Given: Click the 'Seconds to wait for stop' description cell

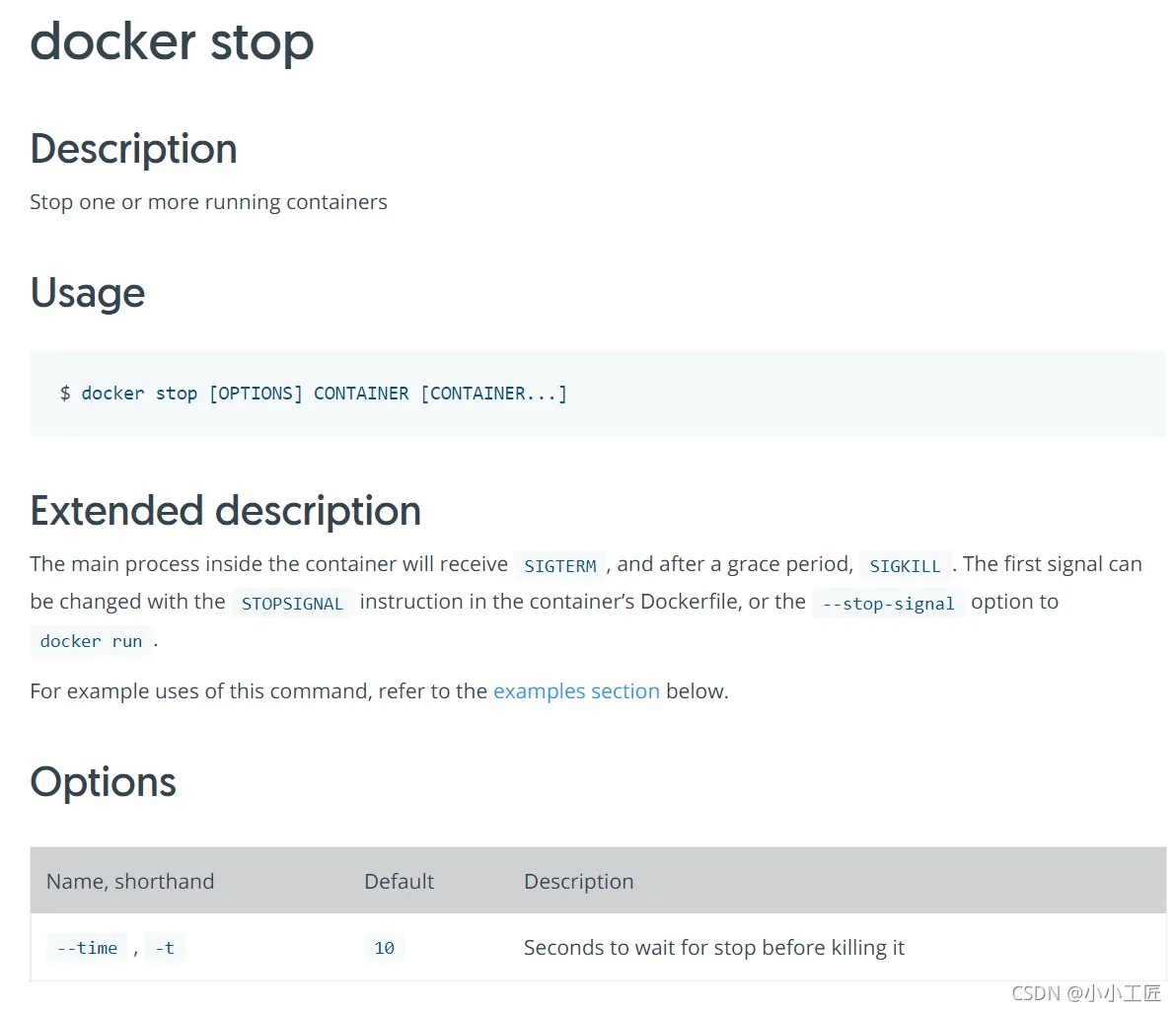Looking at the screenshot, I should (x=713, y=948).
